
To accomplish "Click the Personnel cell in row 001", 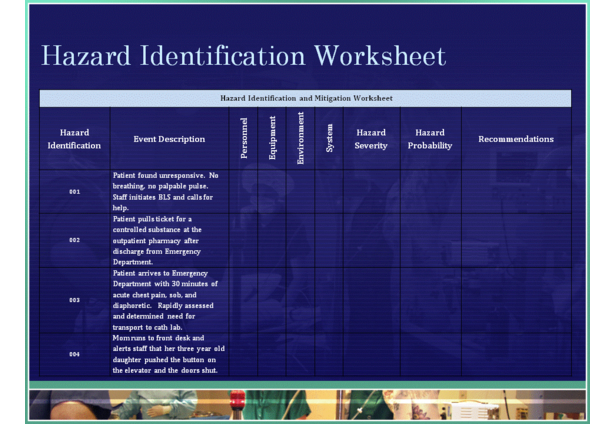I will [244, 191].
